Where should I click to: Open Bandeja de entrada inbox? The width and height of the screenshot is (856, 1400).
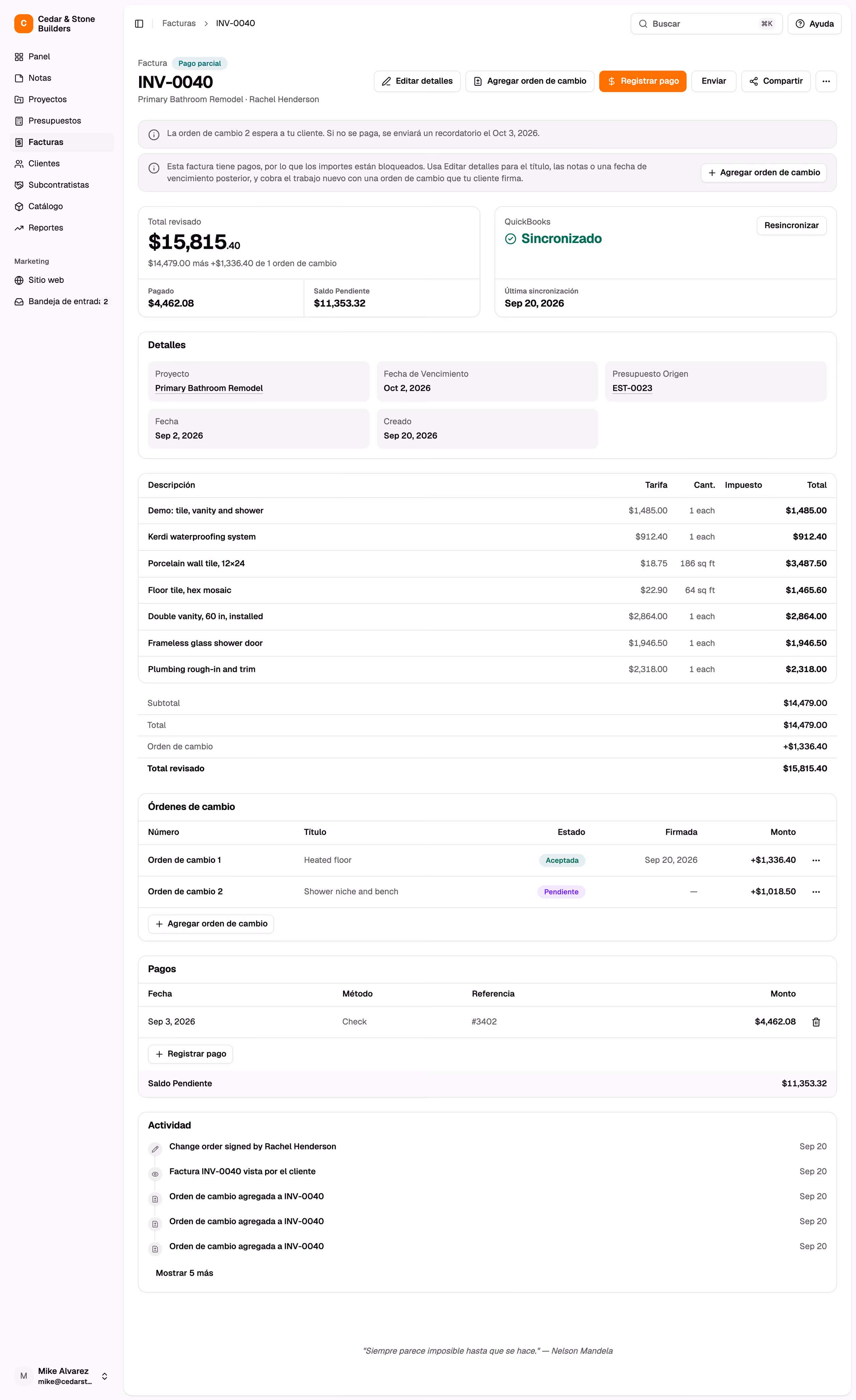(62, 302)
